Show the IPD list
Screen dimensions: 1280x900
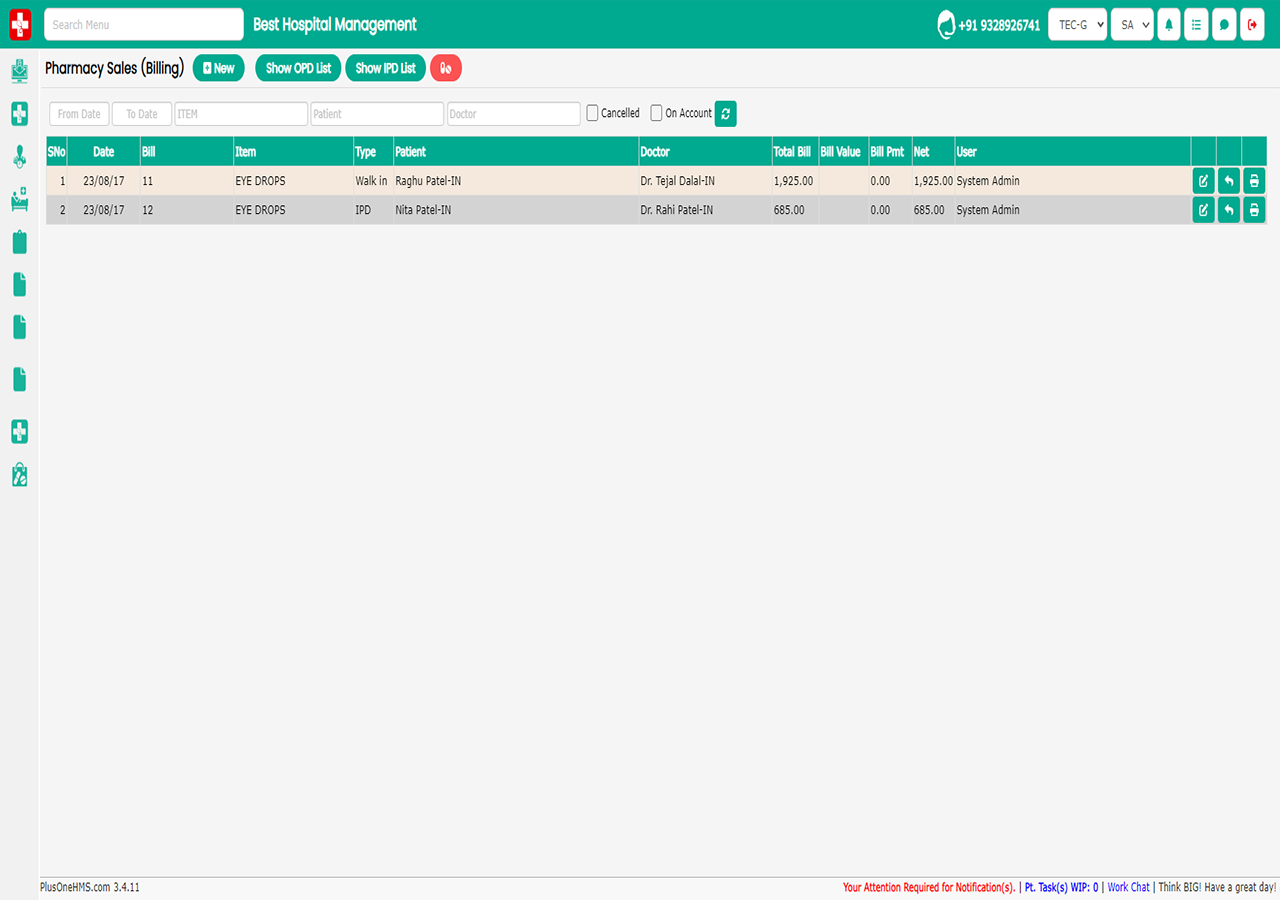point(385,68)
